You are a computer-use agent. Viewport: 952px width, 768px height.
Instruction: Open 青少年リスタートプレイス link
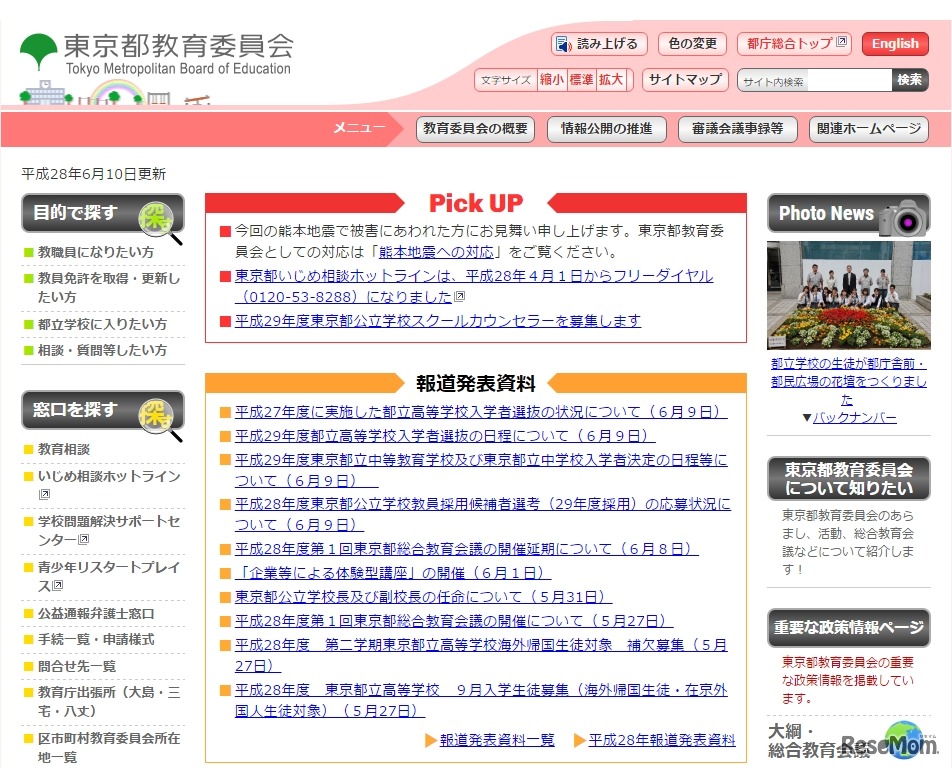109,576
